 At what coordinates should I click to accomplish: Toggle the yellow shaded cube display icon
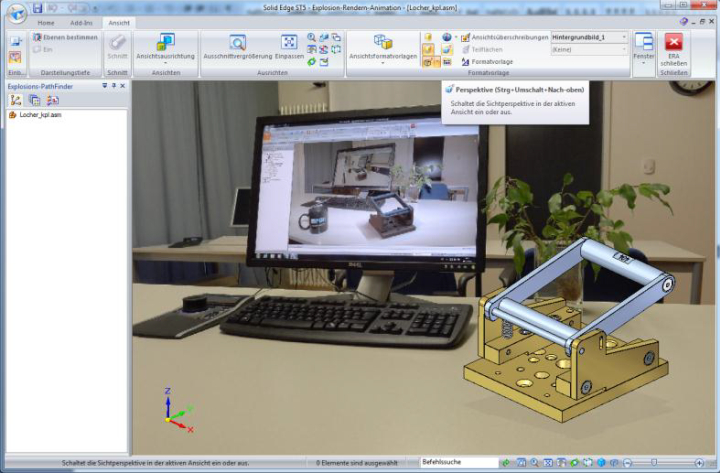428,37
